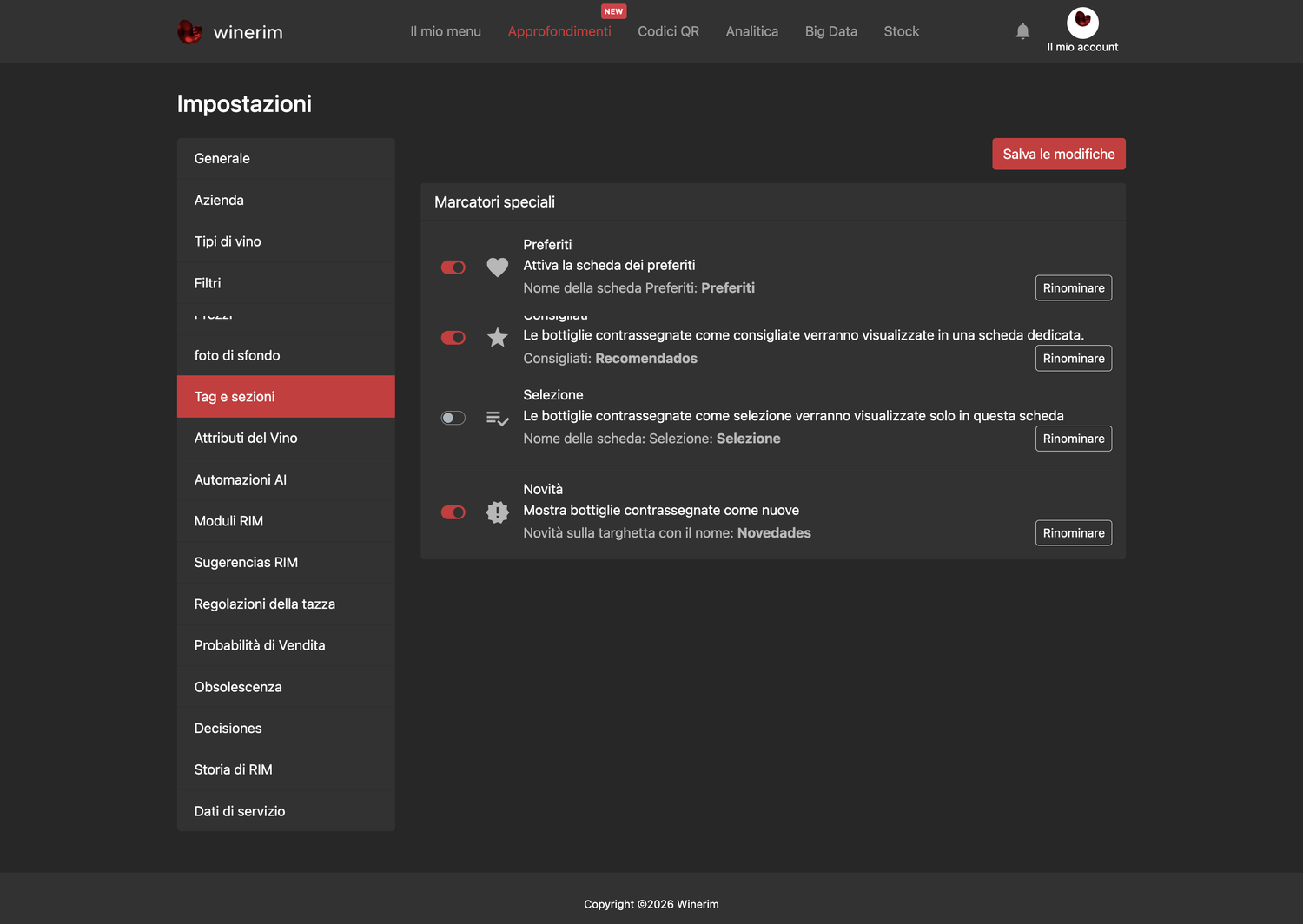1303x924 pixels.
Task: Select Azienda settings section
Action: [x=286, y=201]
